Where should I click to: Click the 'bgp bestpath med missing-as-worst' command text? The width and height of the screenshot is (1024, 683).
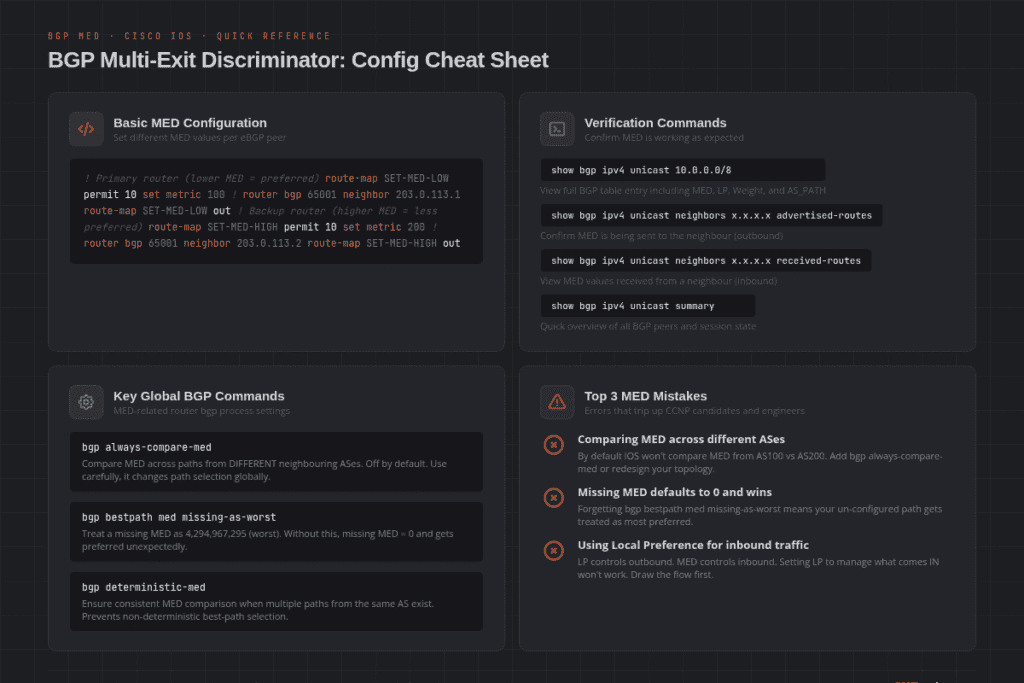point(179,517)
